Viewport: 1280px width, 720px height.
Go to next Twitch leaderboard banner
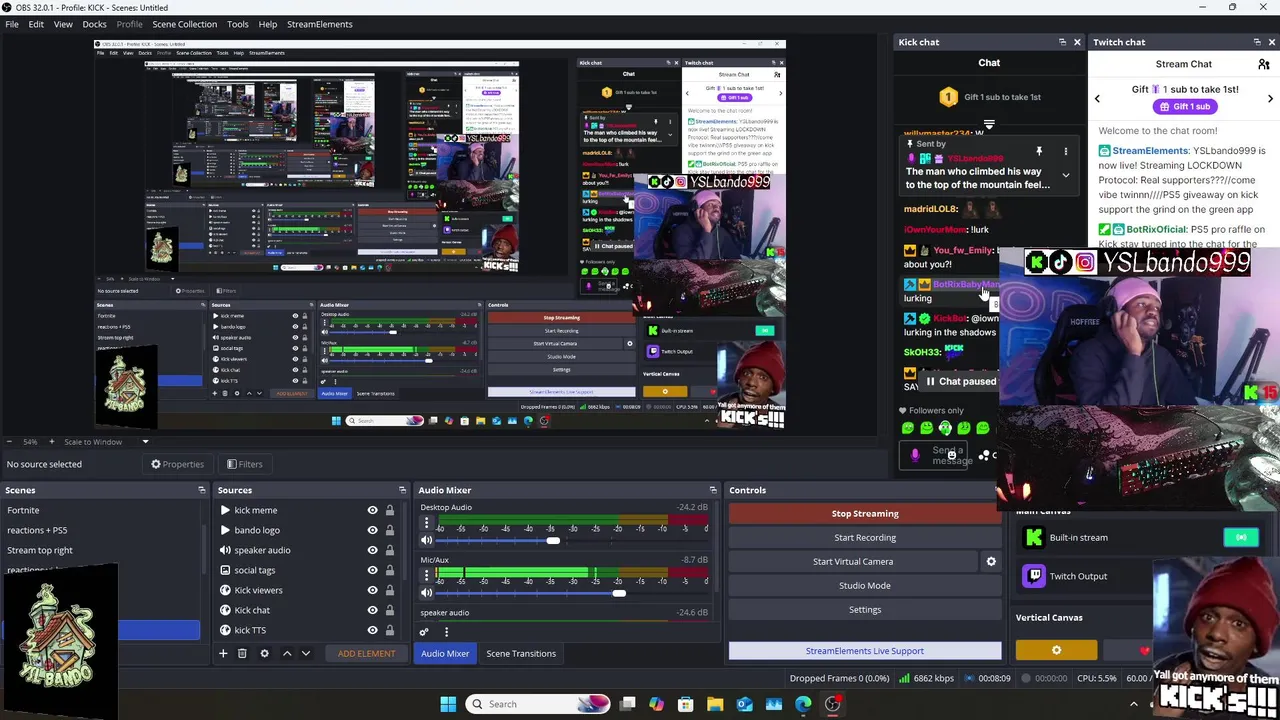(1270, 98)
